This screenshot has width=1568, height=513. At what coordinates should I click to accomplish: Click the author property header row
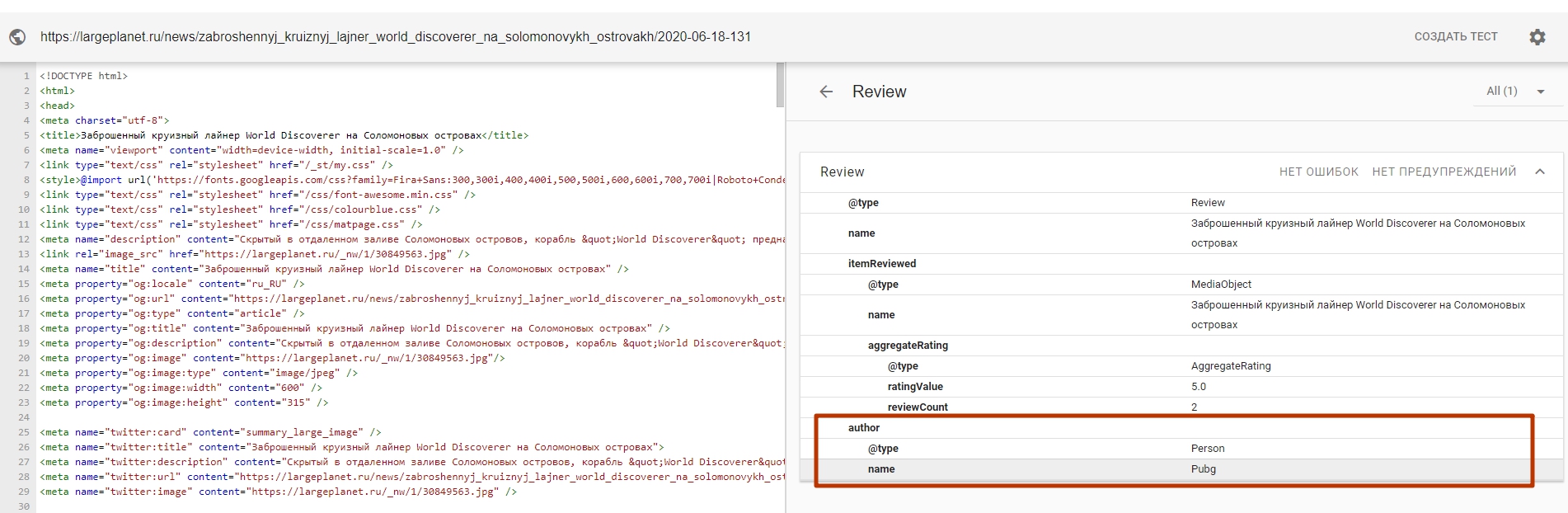click(1181, 428)
